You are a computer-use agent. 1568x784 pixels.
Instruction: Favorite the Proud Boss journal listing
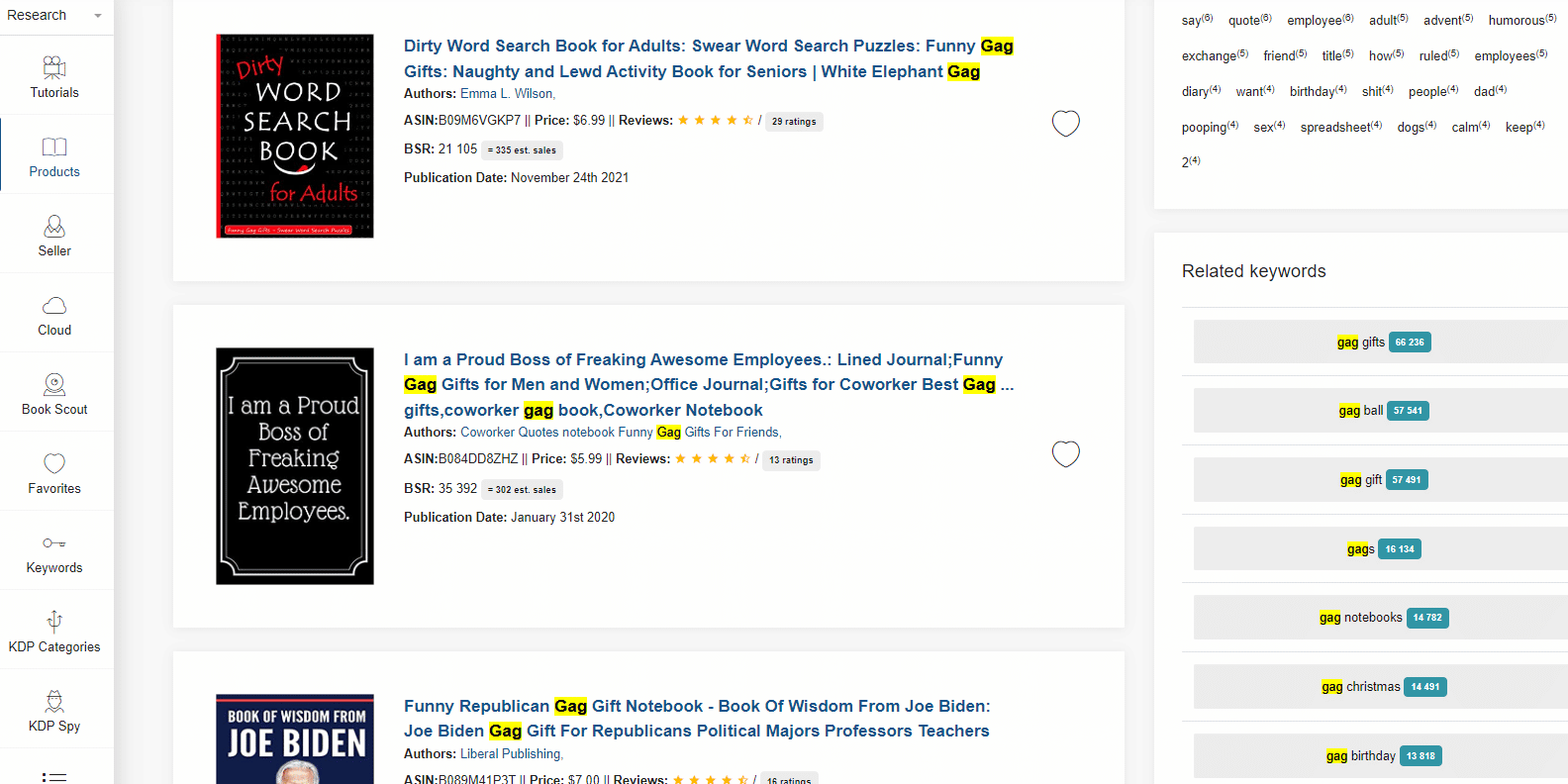(x=1065, y=453)
